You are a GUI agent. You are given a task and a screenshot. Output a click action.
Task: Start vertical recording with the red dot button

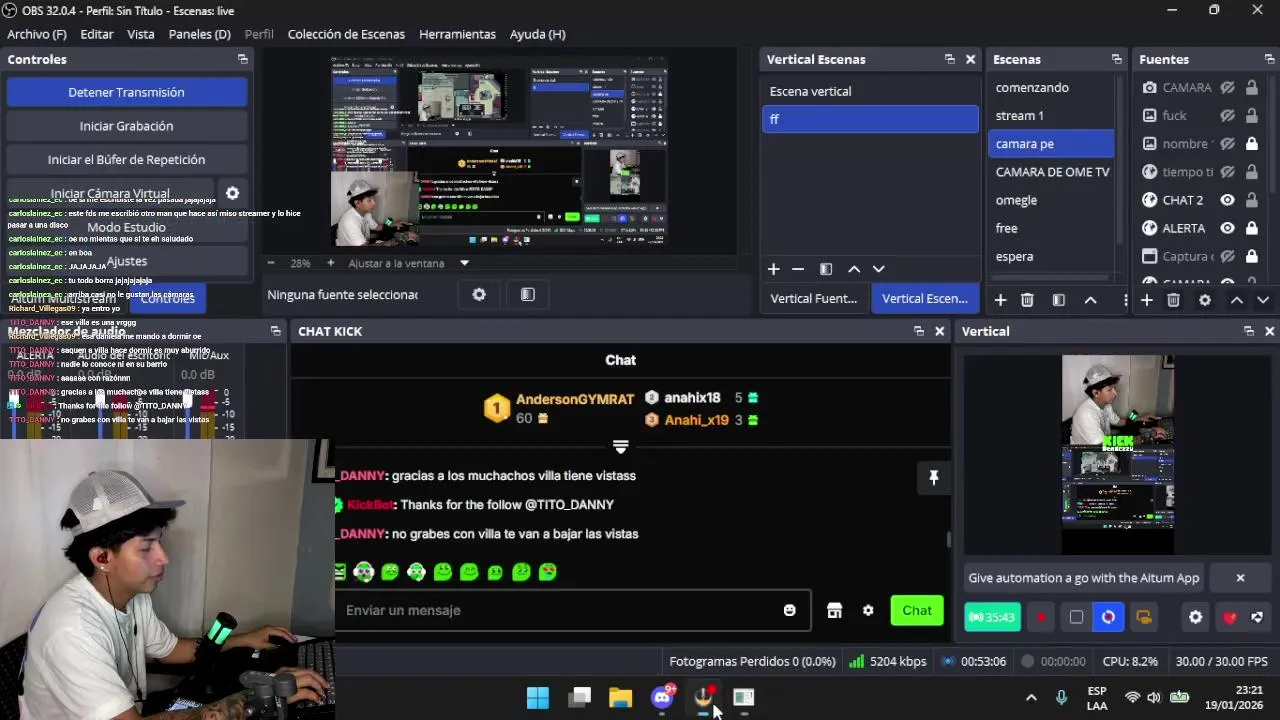point(1042,617)
